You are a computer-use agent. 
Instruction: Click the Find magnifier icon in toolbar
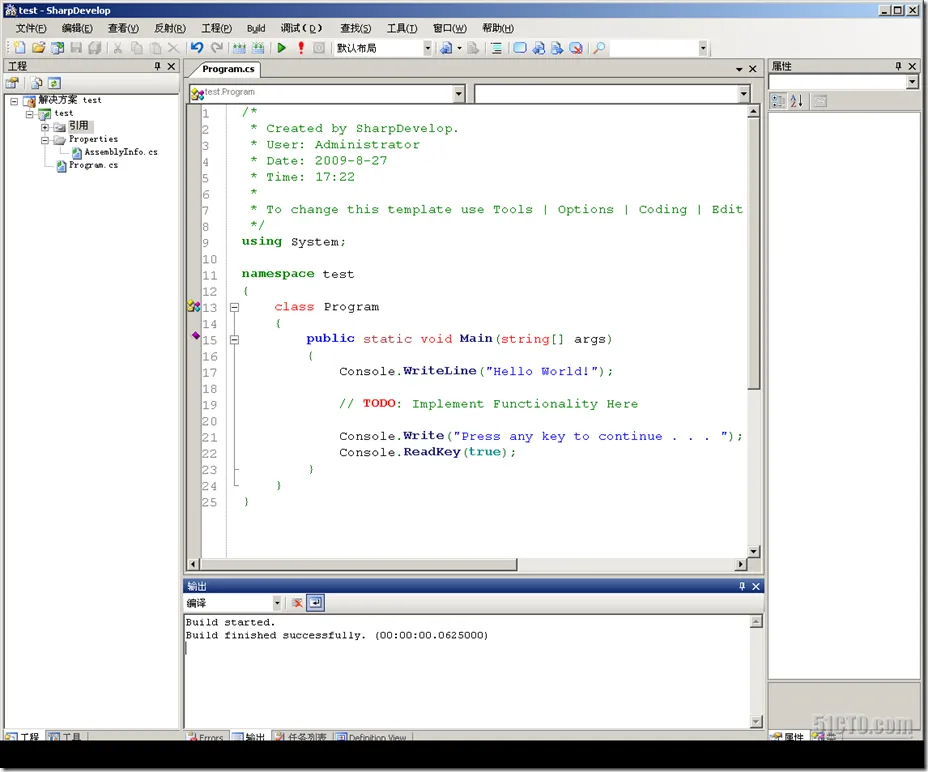pyautogui.click(x=599, y=48)
